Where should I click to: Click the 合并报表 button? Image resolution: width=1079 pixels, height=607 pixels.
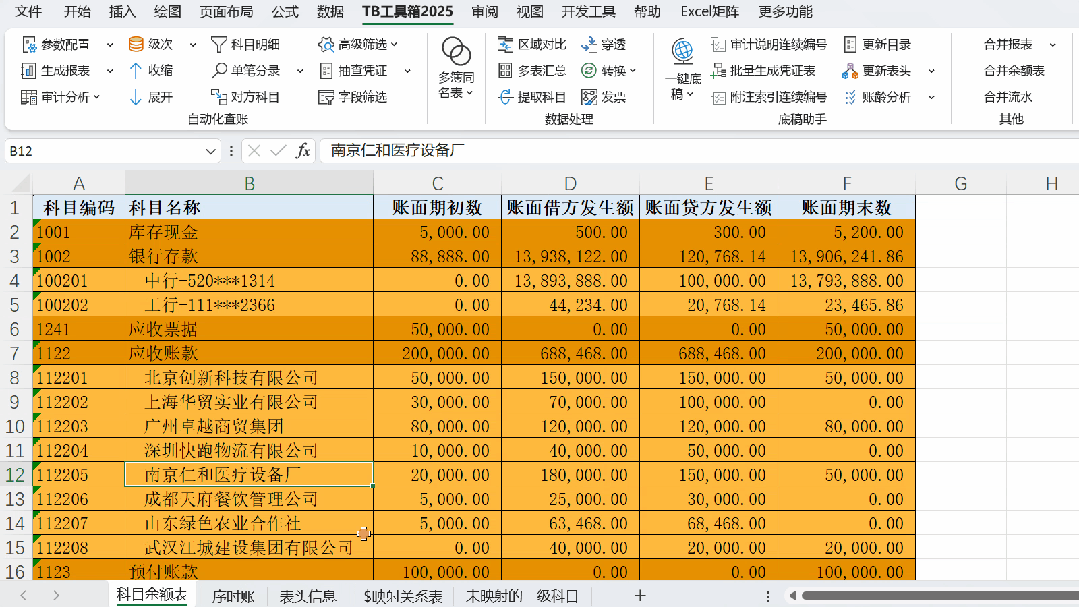[1008, 45]
